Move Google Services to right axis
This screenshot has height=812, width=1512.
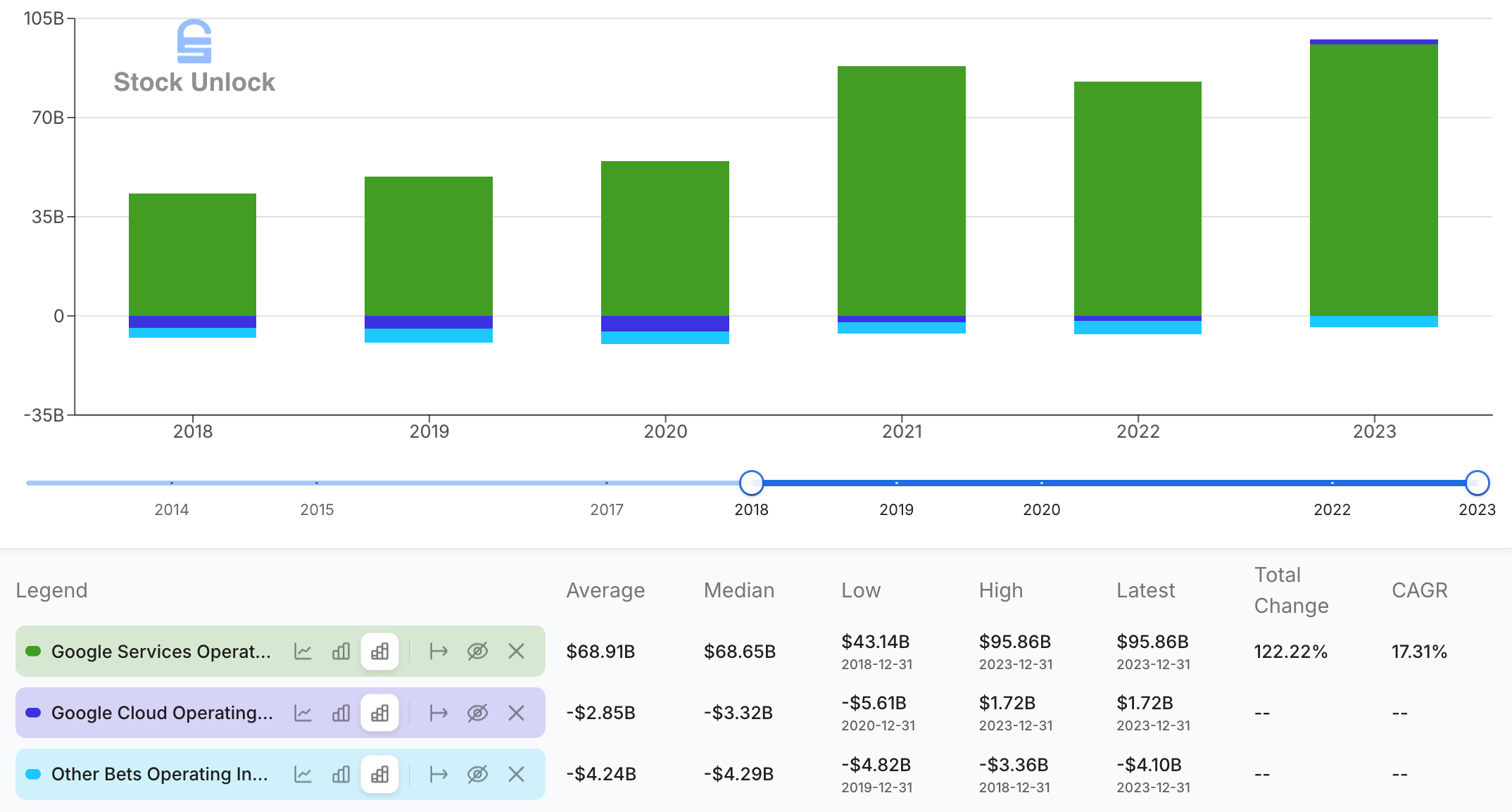pos(438,651)
